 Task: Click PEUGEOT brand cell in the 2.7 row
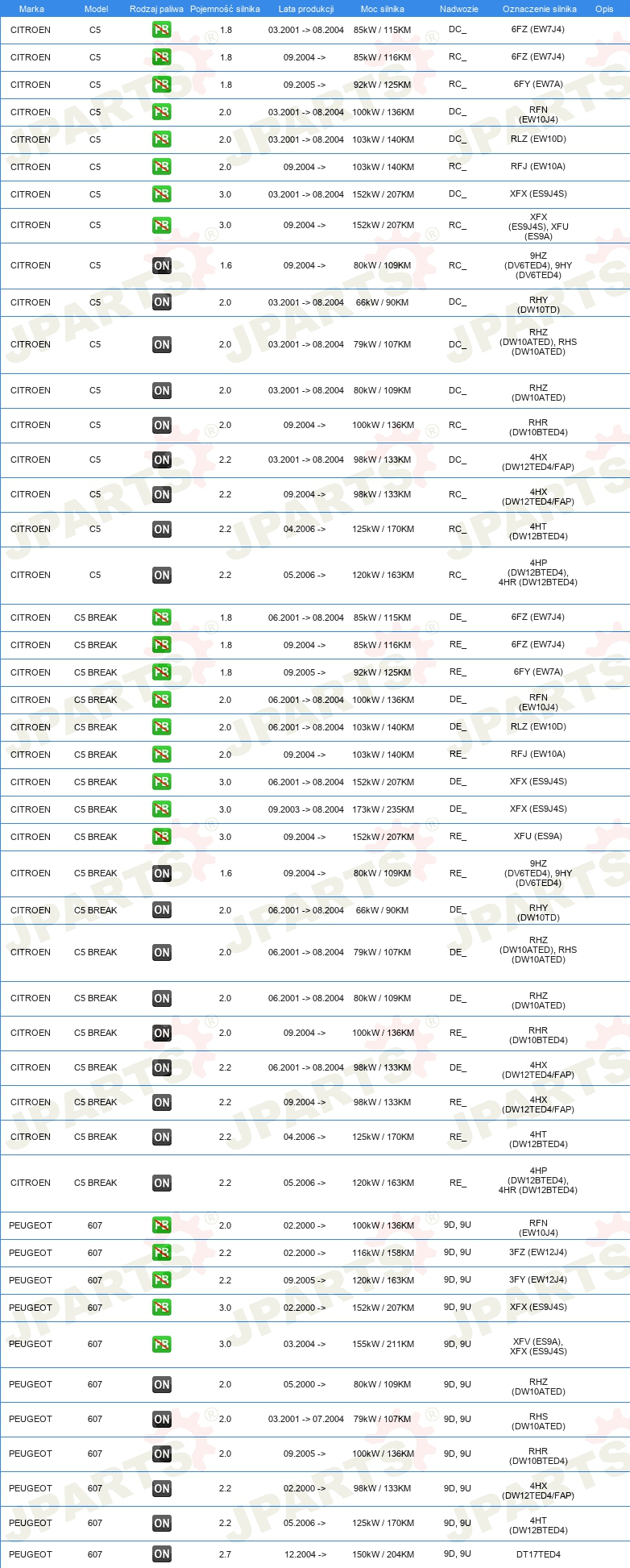point(31,1554)
